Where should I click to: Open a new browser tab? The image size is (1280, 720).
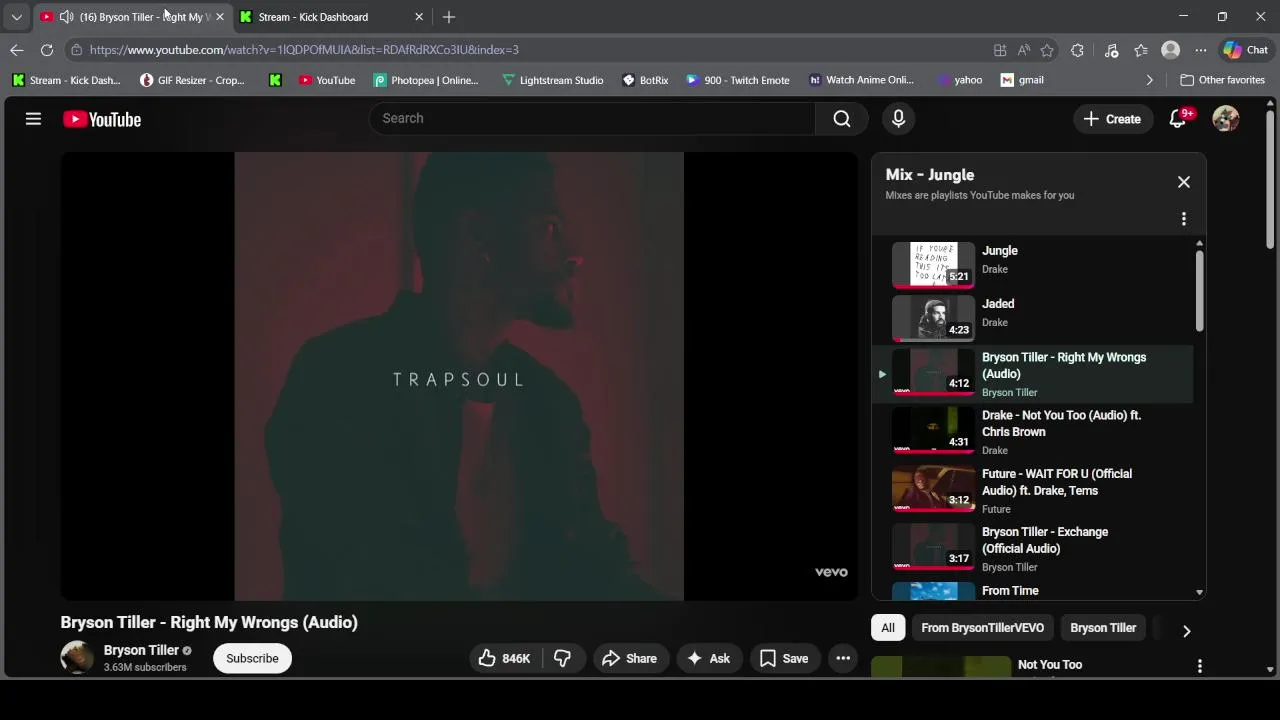pyautogui.click(x=449, y=17)
